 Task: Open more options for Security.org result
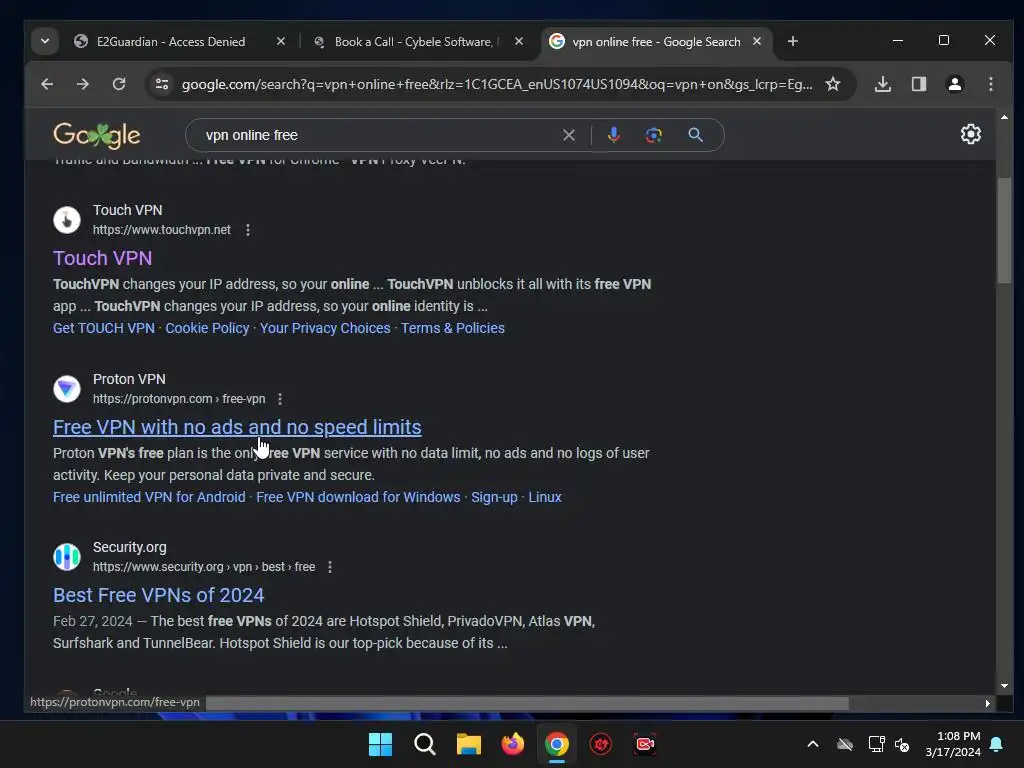click(330, 567)
